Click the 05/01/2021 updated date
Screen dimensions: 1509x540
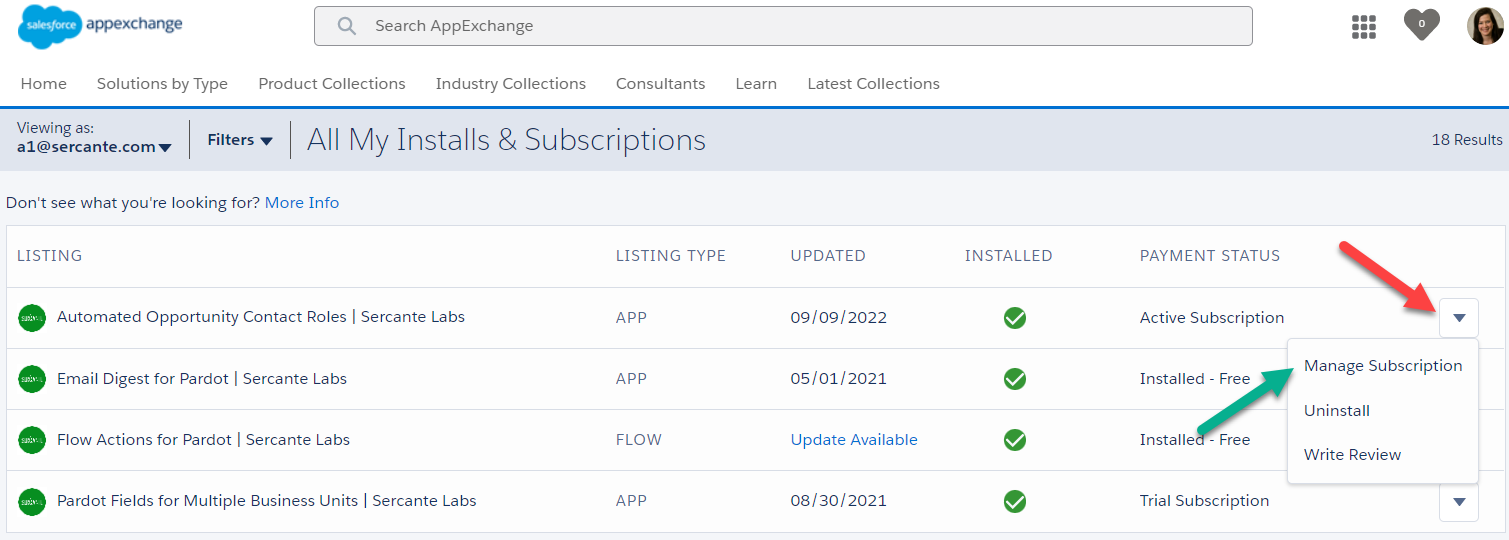(x=839, y=379)
